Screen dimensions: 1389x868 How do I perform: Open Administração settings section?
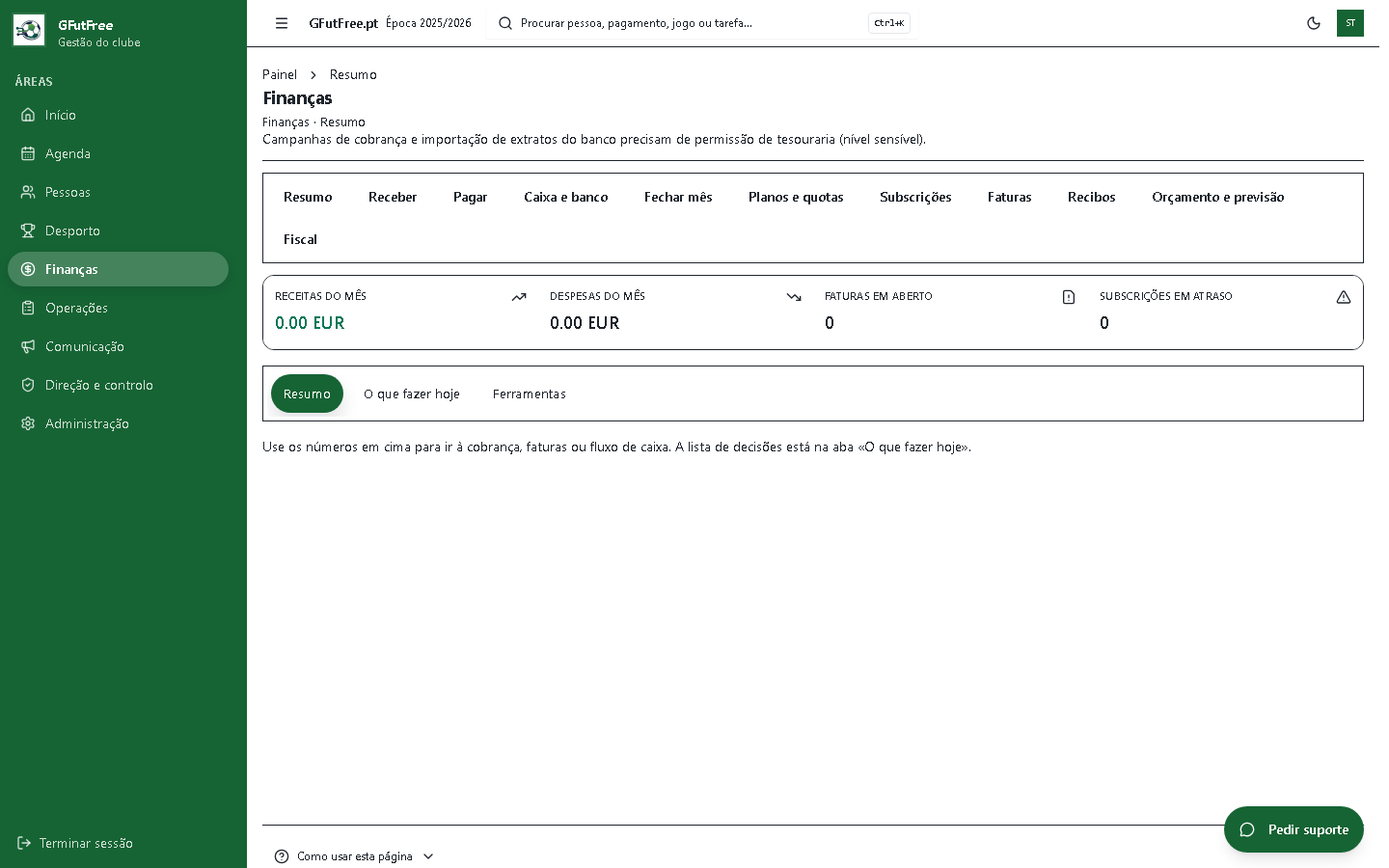[118, 423]
